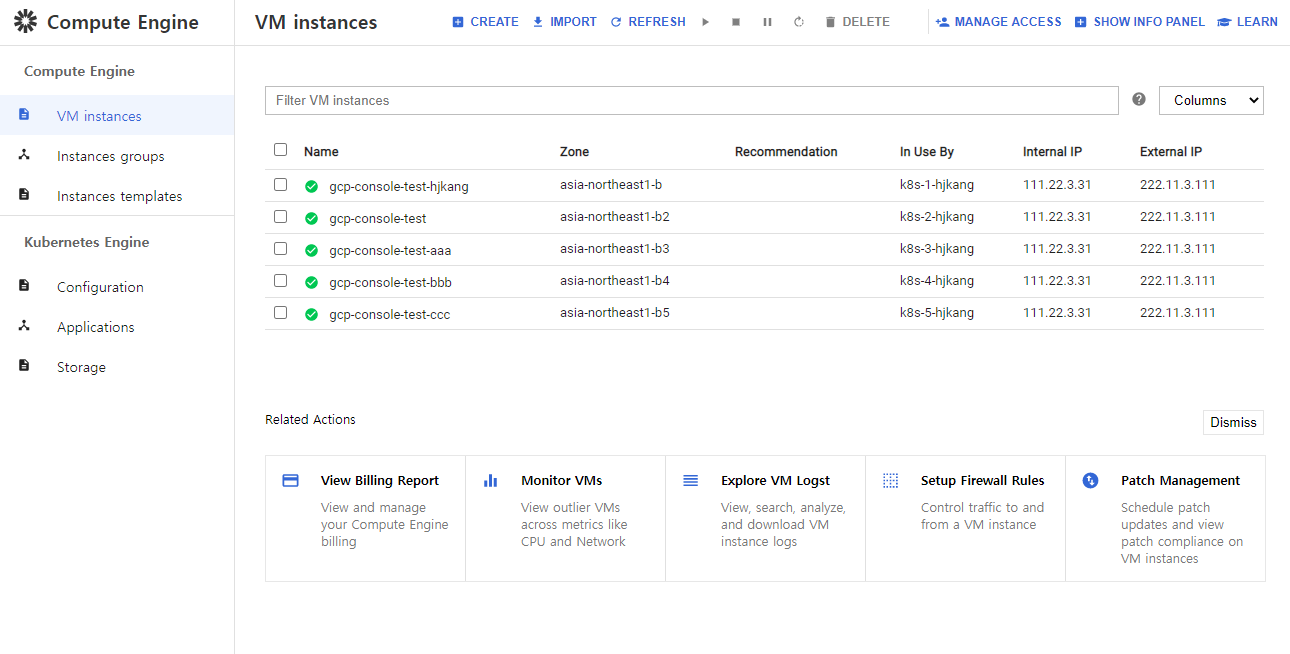The height and width of the screenshot is (654, 1290).
Task: Open Applications under Kubernetes Engine
Action: click(117, 326)
